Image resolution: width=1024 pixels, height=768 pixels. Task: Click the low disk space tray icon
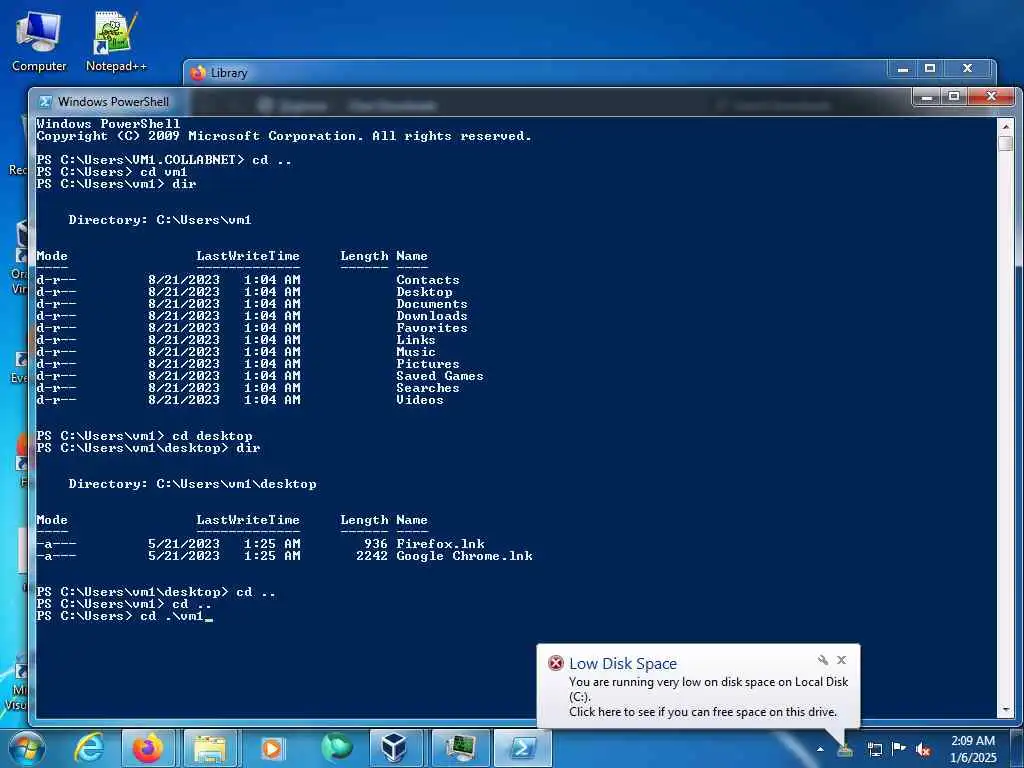[845, 749]
